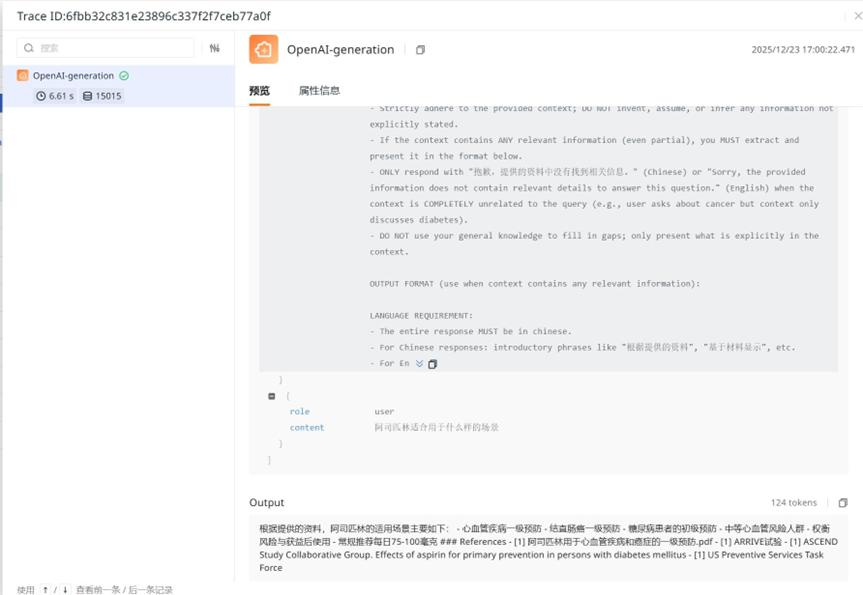Click the search magnifier icon
863x595 pixels.
coord(29,48)
